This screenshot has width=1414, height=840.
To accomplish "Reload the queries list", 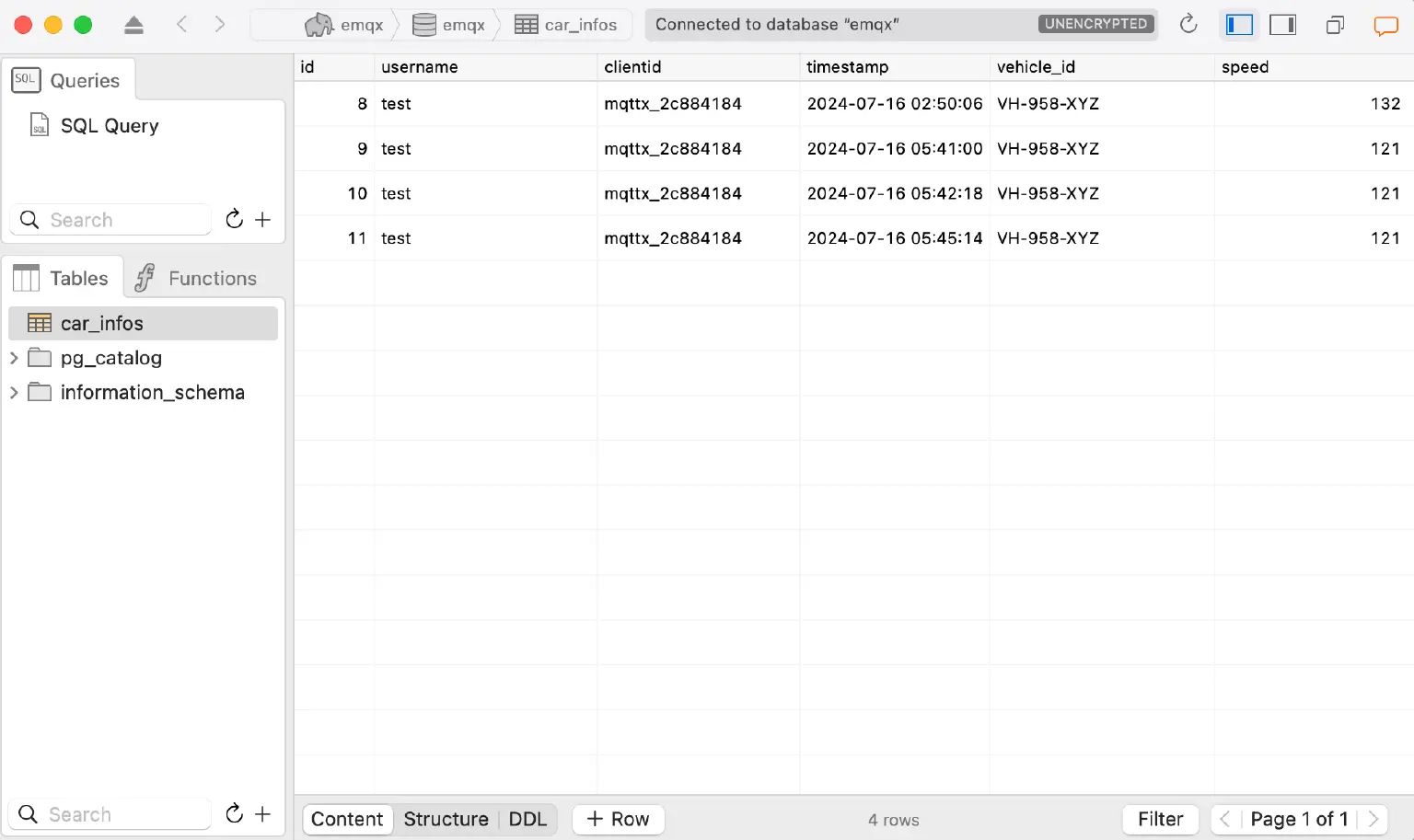I will [x=234, y=220].
